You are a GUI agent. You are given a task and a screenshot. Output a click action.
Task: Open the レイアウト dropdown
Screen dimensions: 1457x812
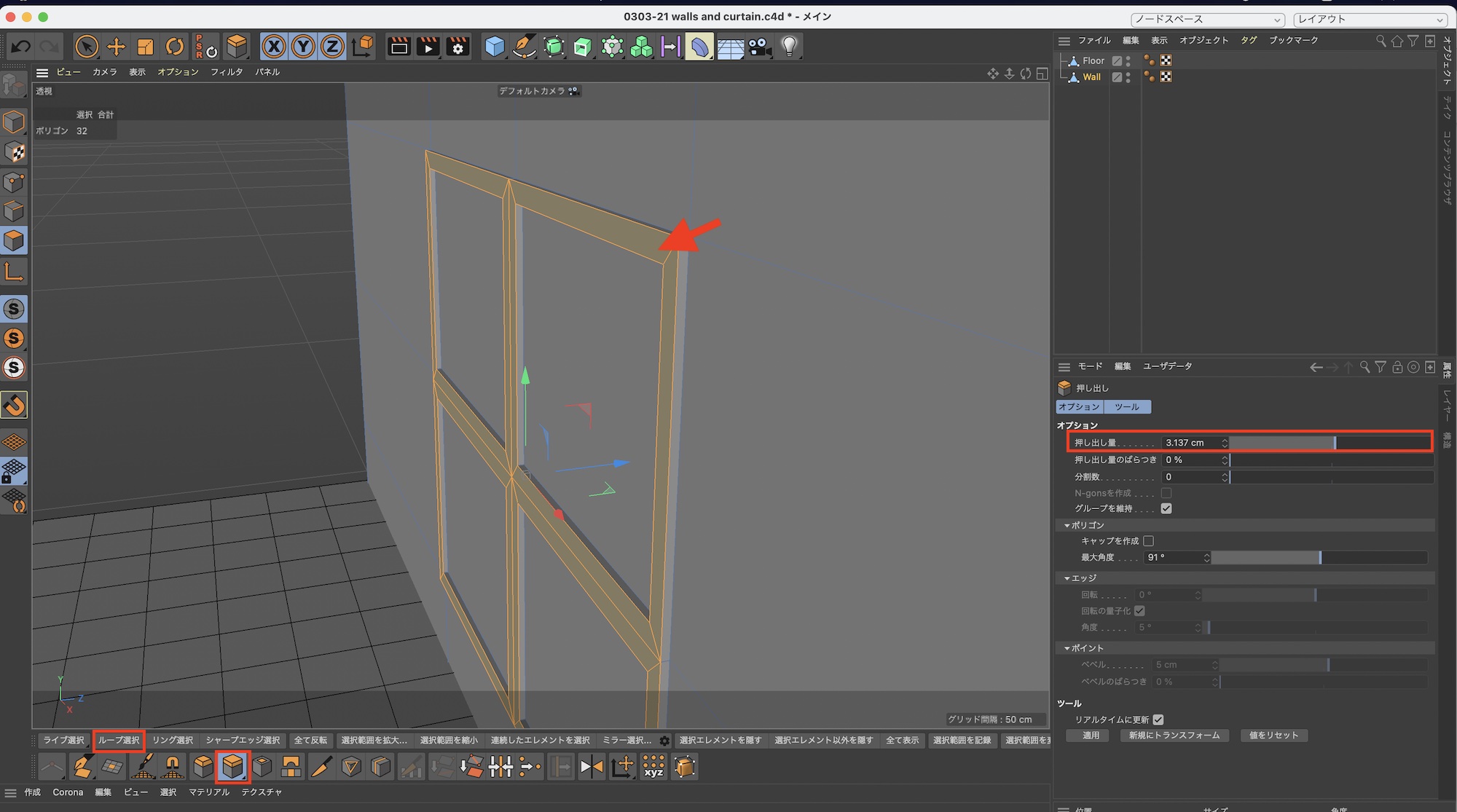[x=1370, y=19]
